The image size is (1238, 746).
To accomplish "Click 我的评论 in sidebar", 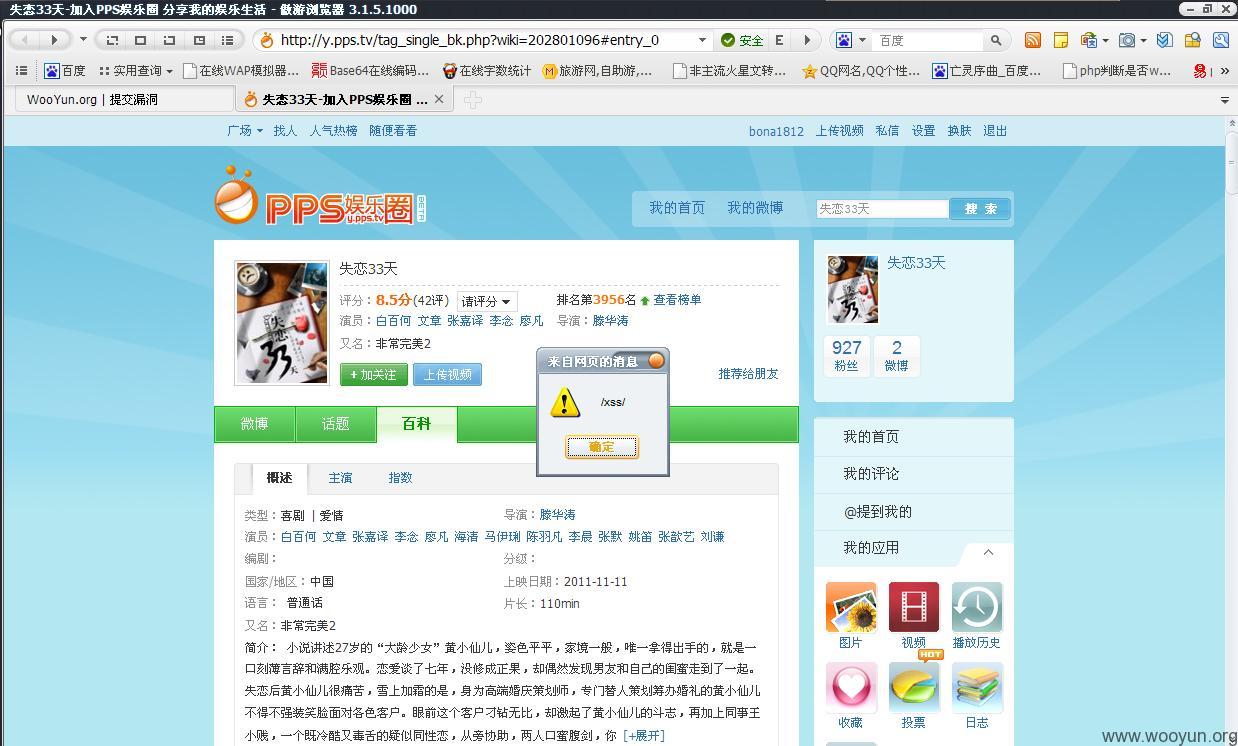I will 871,474.
